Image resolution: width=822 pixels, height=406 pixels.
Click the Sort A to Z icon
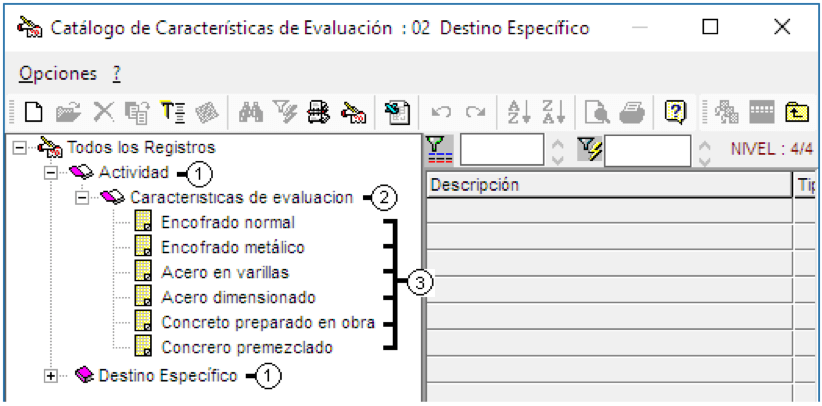[520, 112]
